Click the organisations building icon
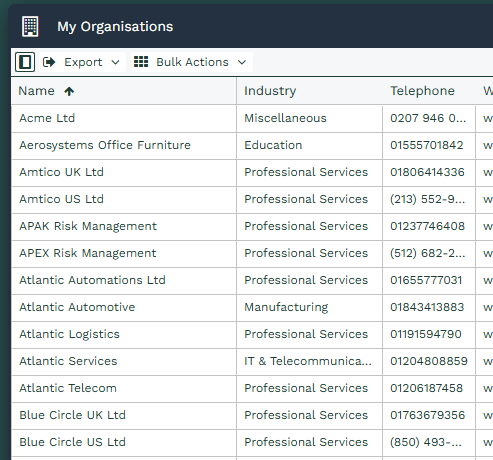This screenshot has width=493, height=460. (x=30, y=26)
